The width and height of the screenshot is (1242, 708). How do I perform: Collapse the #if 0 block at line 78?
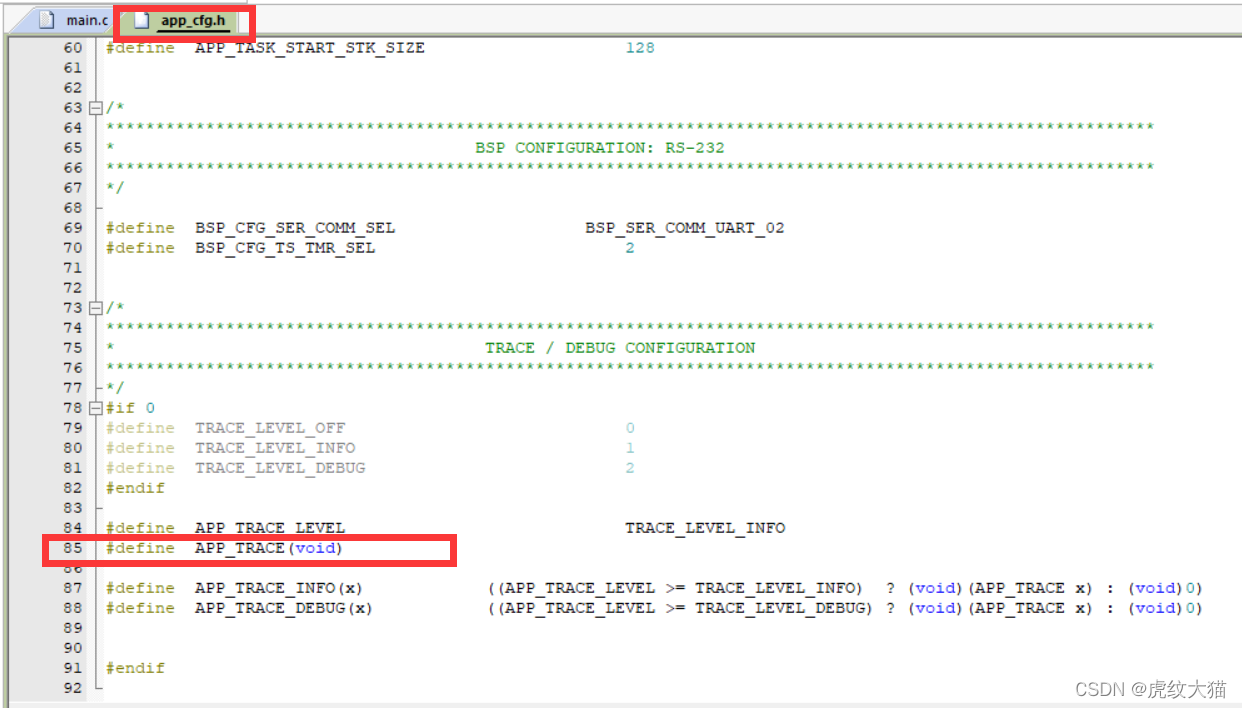96,408
